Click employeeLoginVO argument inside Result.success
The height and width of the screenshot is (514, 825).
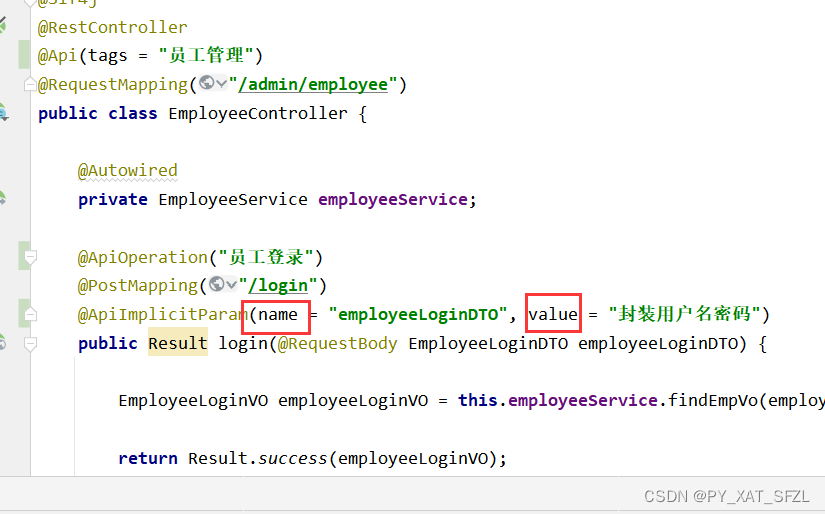click(413, 458)
